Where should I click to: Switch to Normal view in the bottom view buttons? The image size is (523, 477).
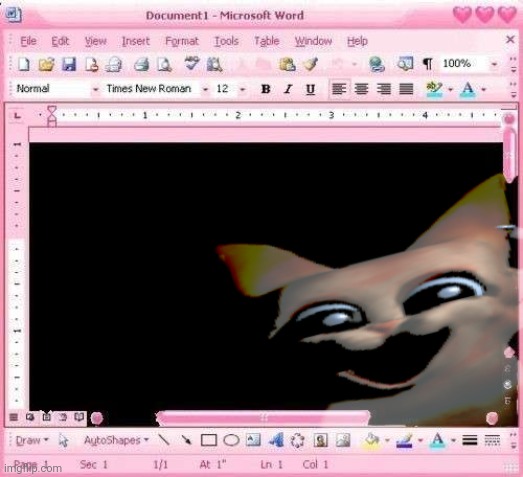(14, 417)
